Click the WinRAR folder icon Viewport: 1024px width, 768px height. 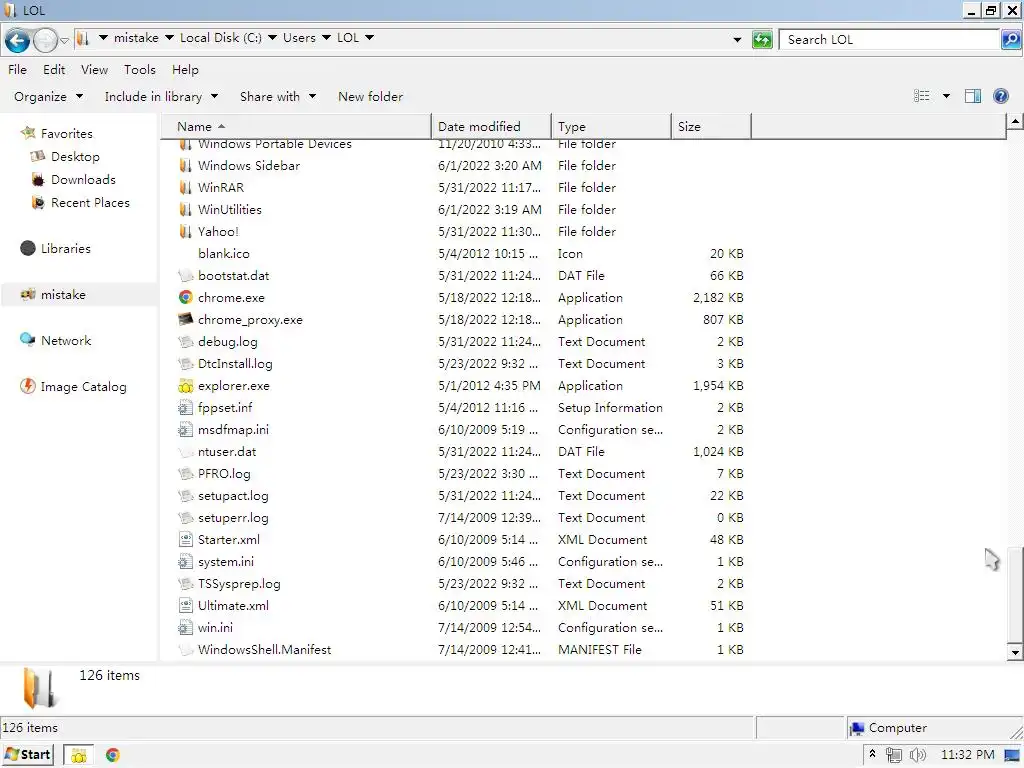click(185, 187)
